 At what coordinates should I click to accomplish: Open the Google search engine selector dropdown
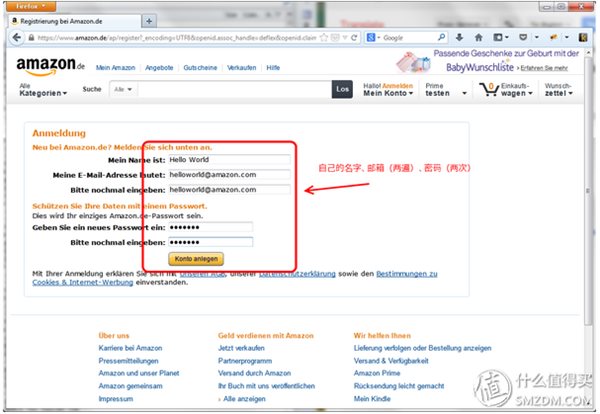[x=373, y=37]
